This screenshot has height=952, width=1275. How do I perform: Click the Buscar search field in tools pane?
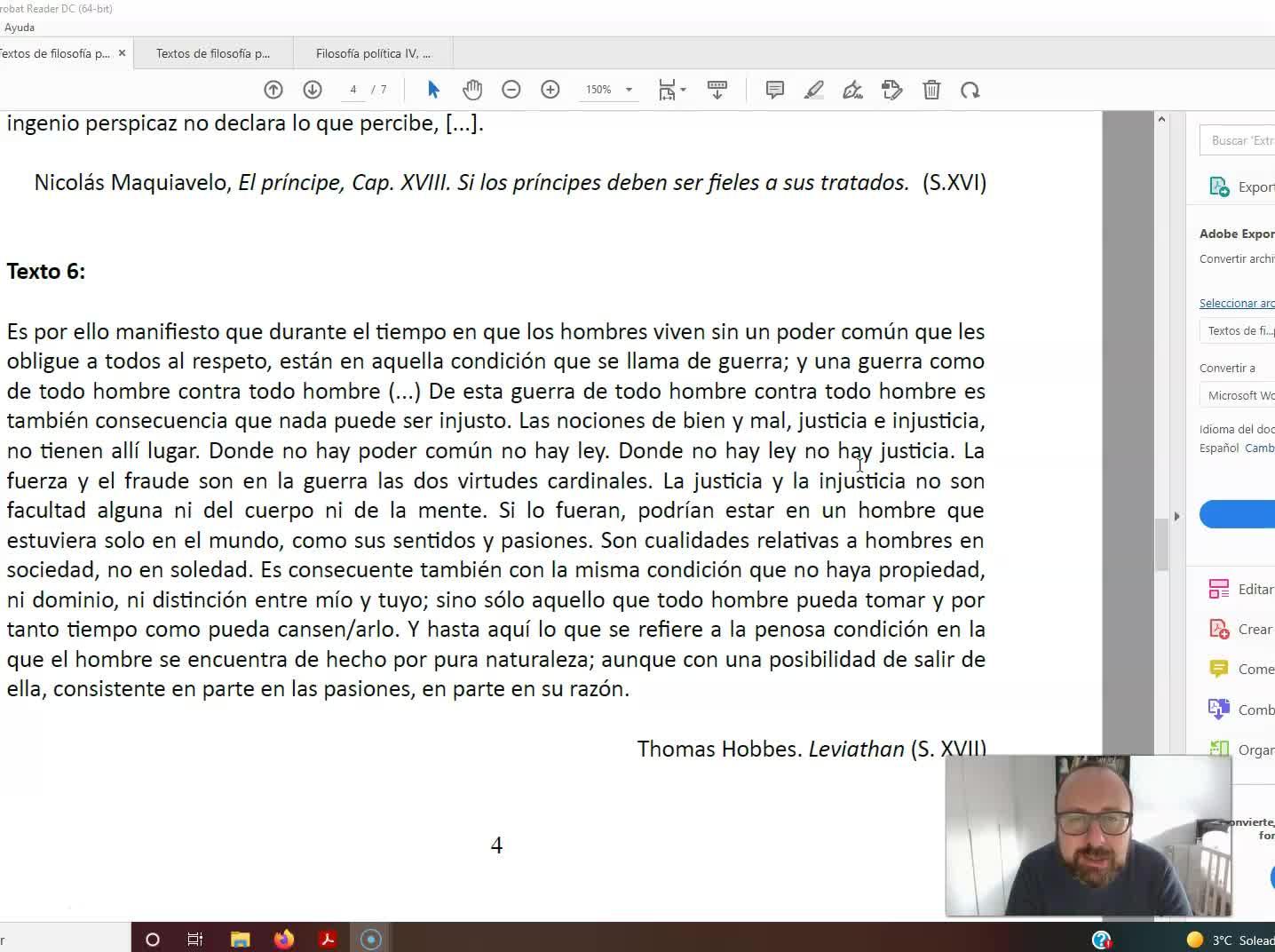[1238, 140]
